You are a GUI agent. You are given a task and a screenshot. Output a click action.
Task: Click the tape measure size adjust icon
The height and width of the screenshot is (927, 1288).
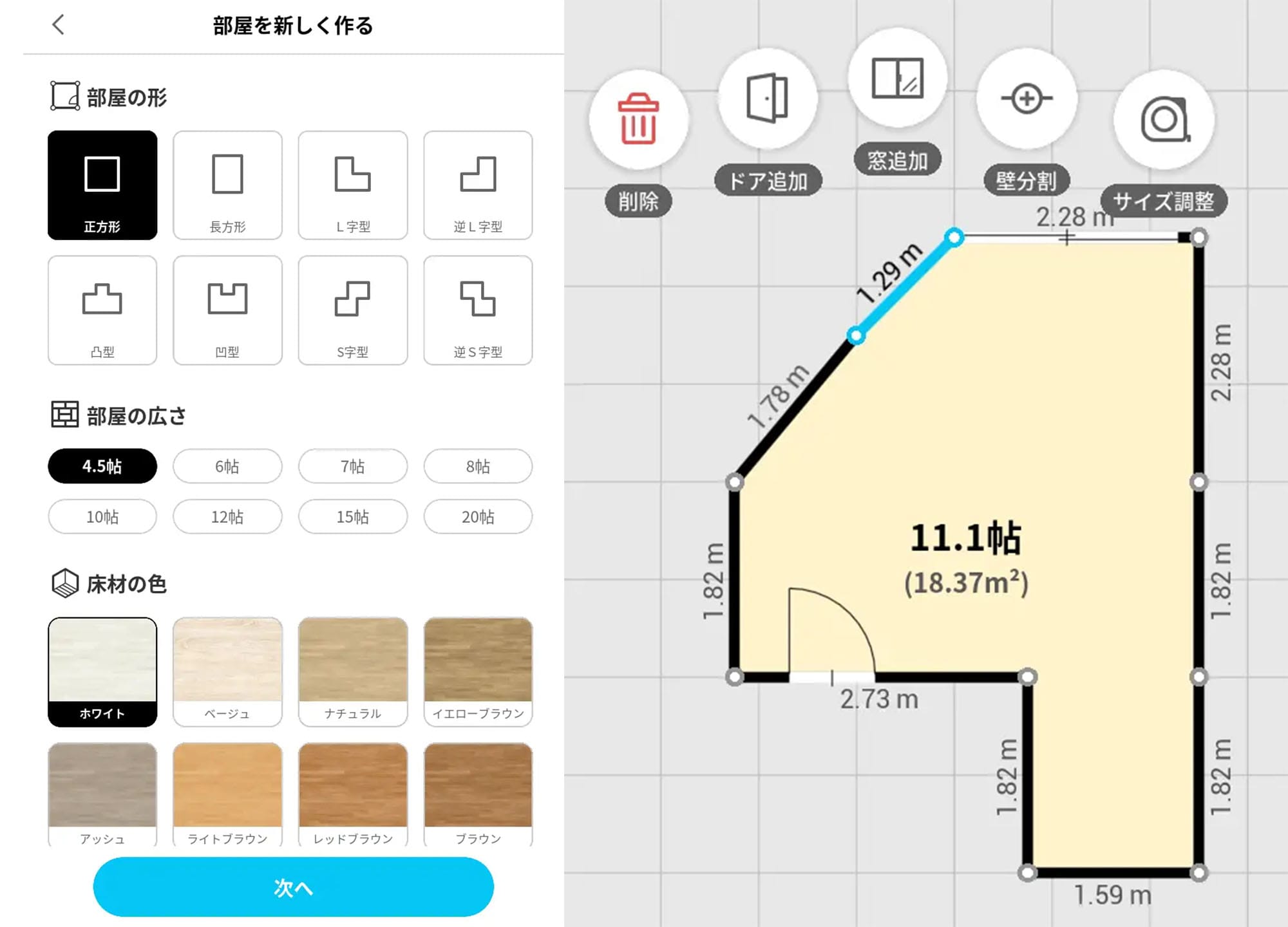(1164, 120)
